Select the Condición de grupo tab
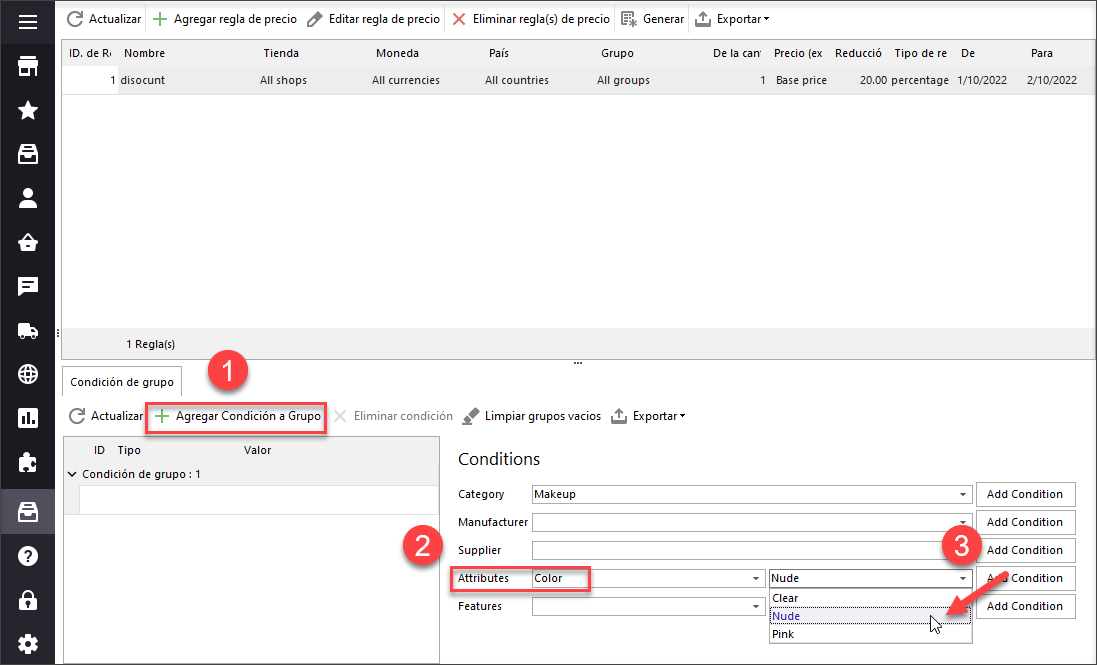 click(x=122, y=382)
